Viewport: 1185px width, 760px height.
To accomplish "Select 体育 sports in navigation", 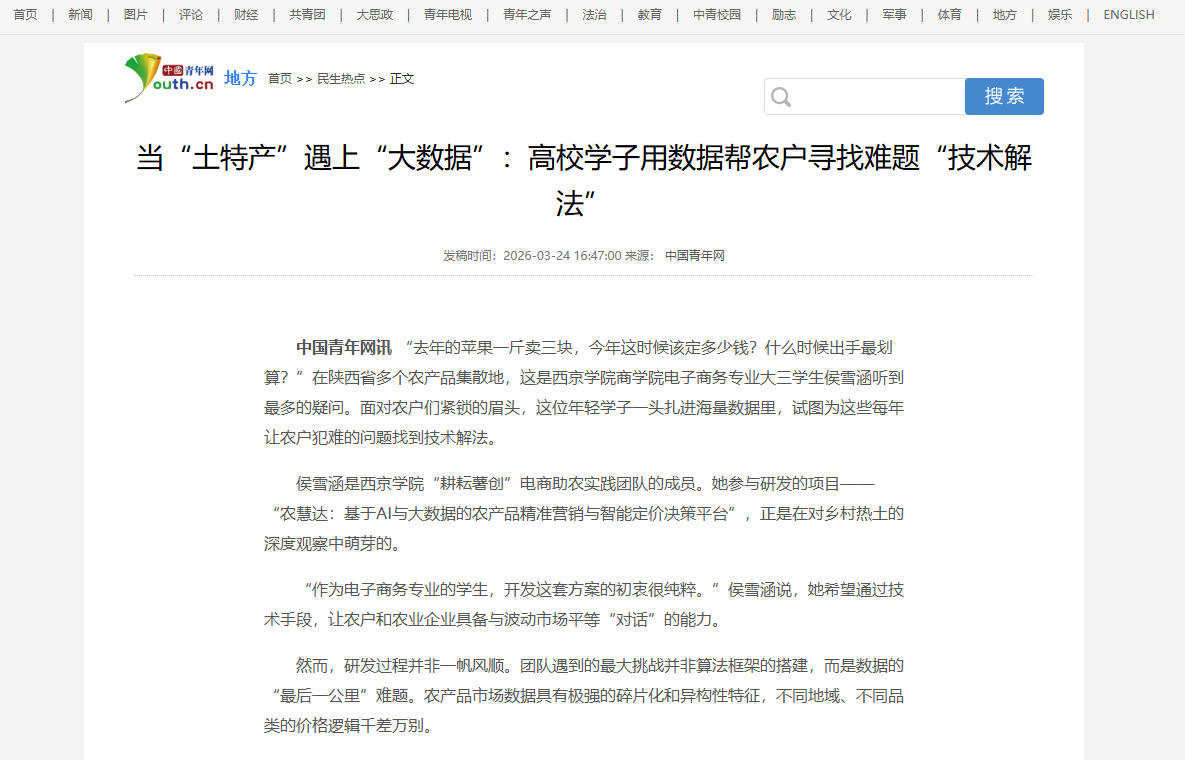I will [x=949, y=15].
